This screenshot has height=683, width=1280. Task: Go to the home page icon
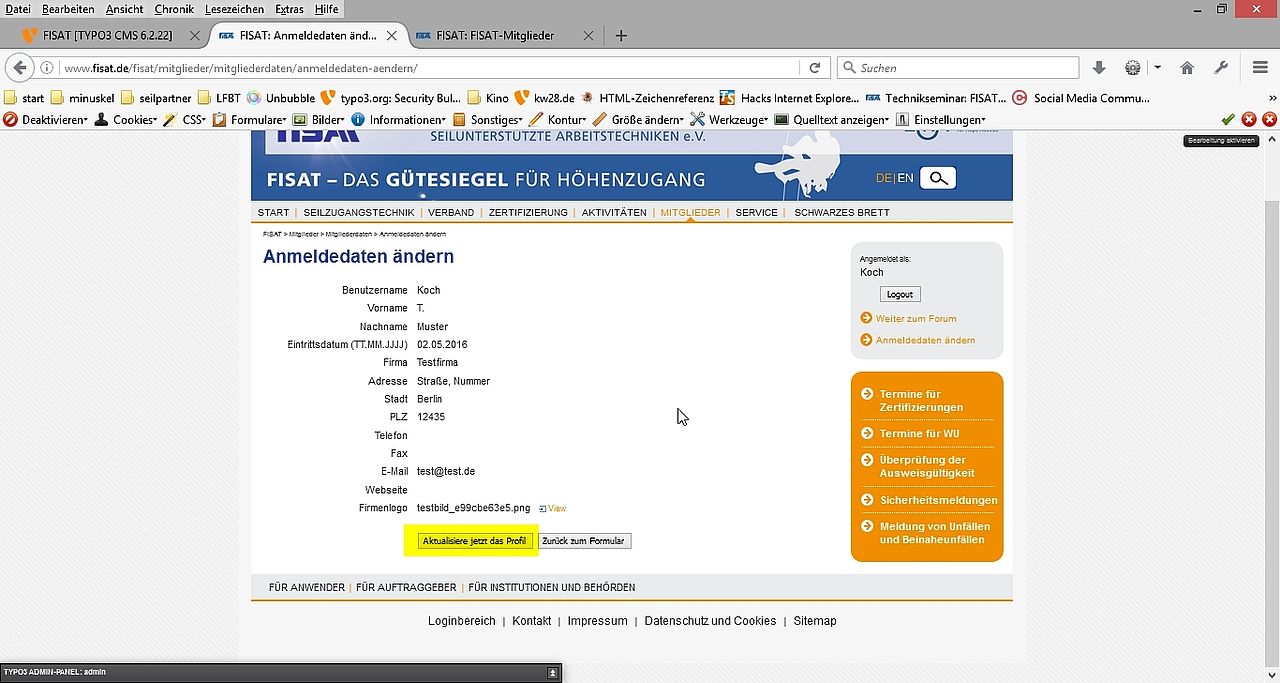click(1187, 68)
